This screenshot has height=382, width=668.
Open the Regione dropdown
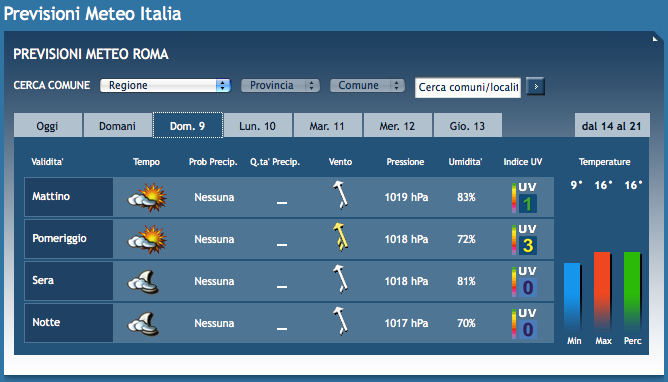(165, 86)
